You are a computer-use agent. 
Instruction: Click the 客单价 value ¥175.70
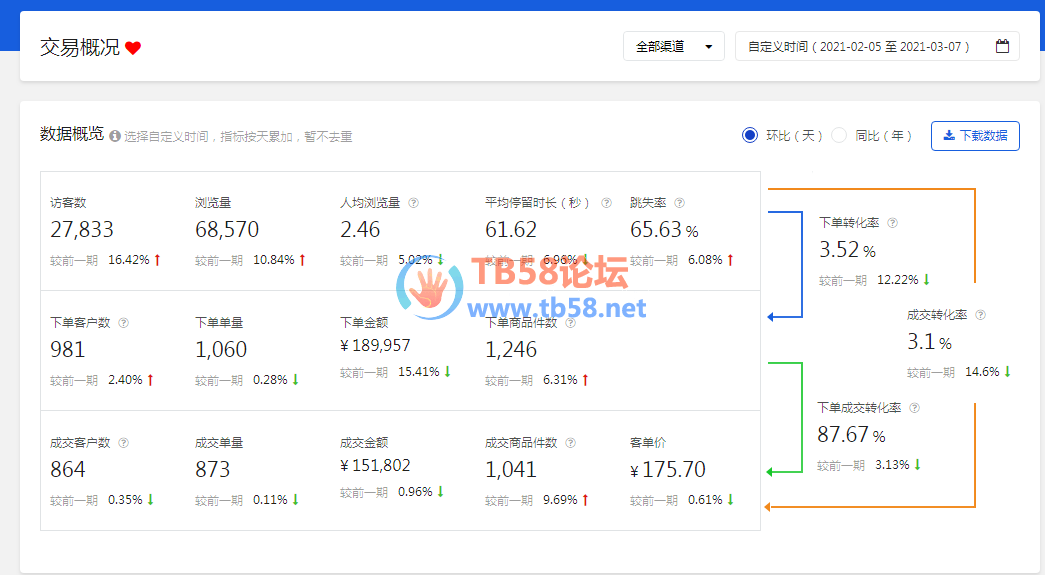click(668, 470)
